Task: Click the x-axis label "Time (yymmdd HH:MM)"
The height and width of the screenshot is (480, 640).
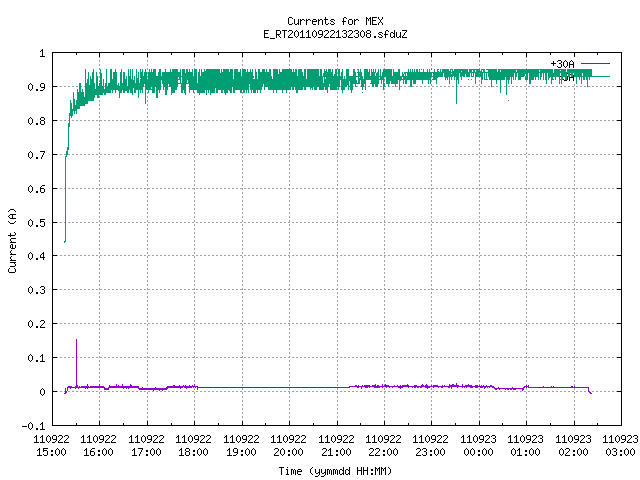Action: coord(335,471)
